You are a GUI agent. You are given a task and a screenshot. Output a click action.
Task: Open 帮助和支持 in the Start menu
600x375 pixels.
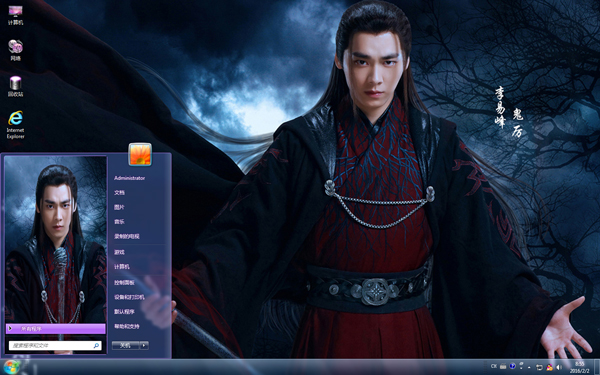(x=127, y=326)
